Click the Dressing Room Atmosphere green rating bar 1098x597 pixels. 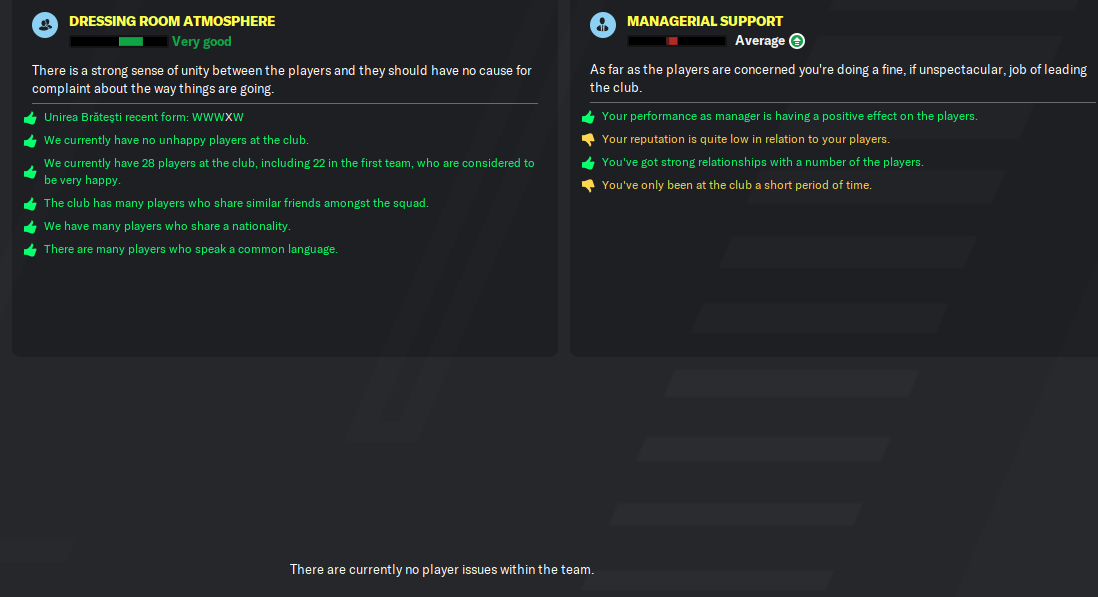[118, 42]
